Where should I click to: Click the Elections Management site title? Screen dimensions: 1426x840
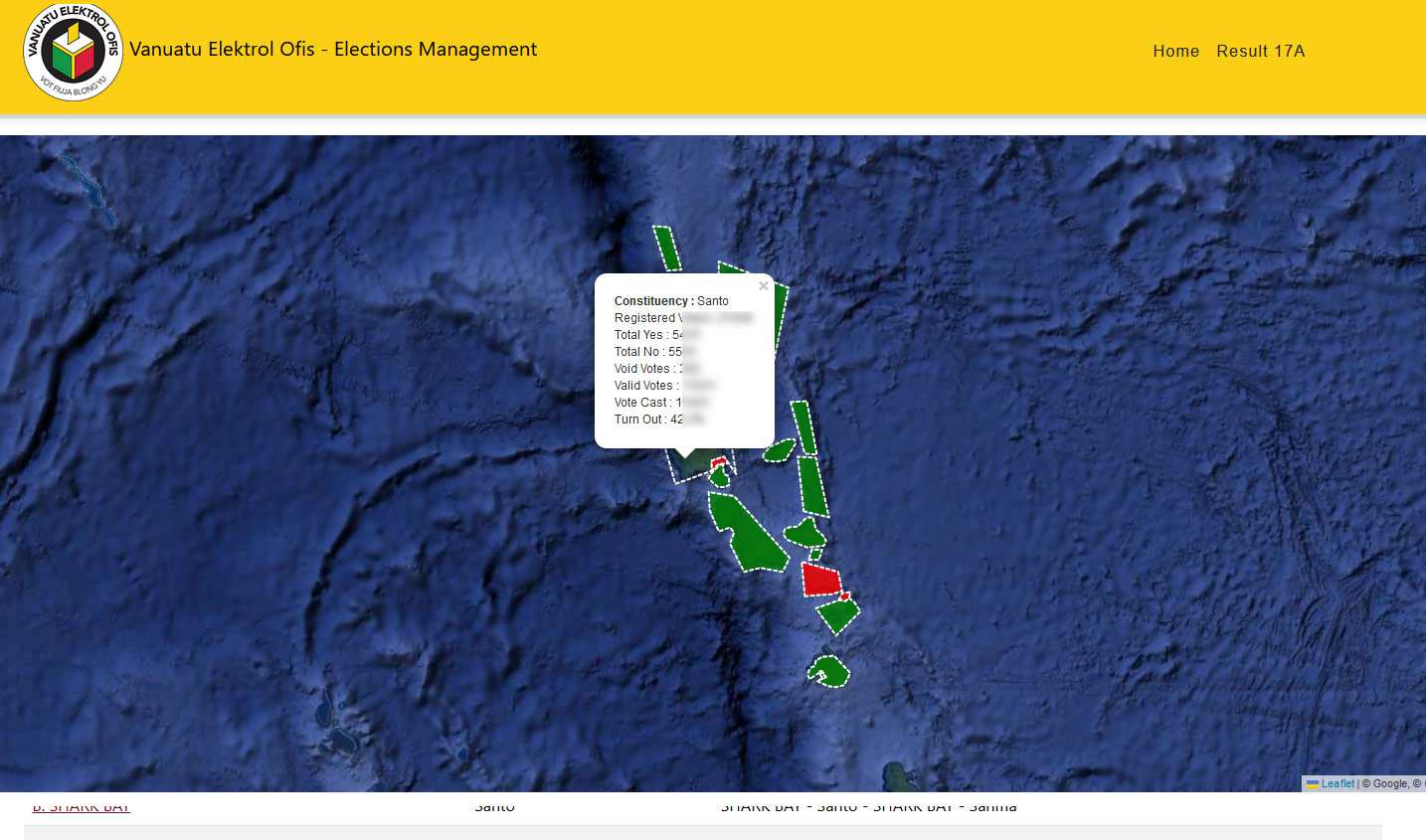coord(333,50)
